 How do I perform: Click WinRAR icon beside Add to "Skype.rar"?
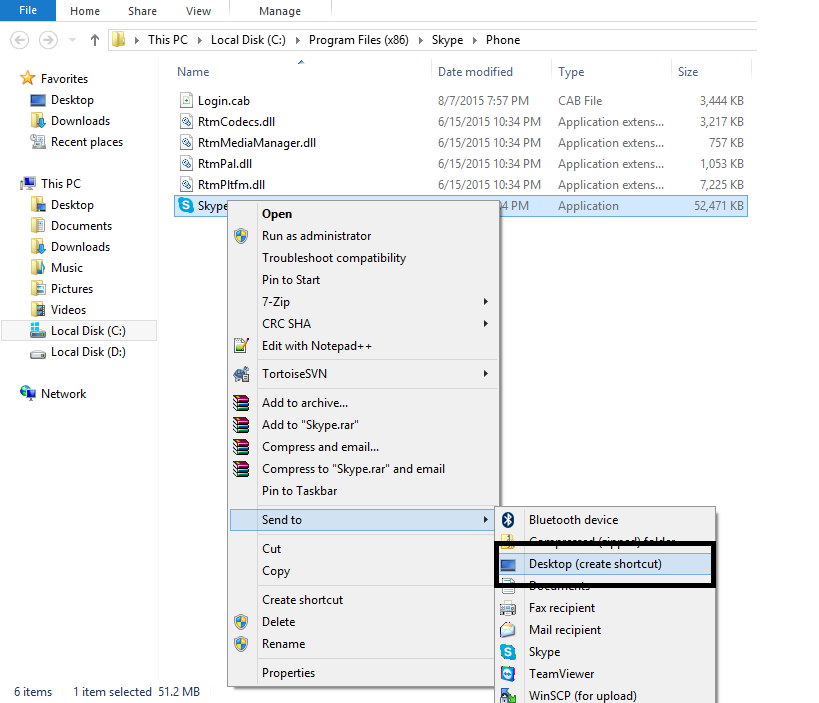[x=241, y=425]
